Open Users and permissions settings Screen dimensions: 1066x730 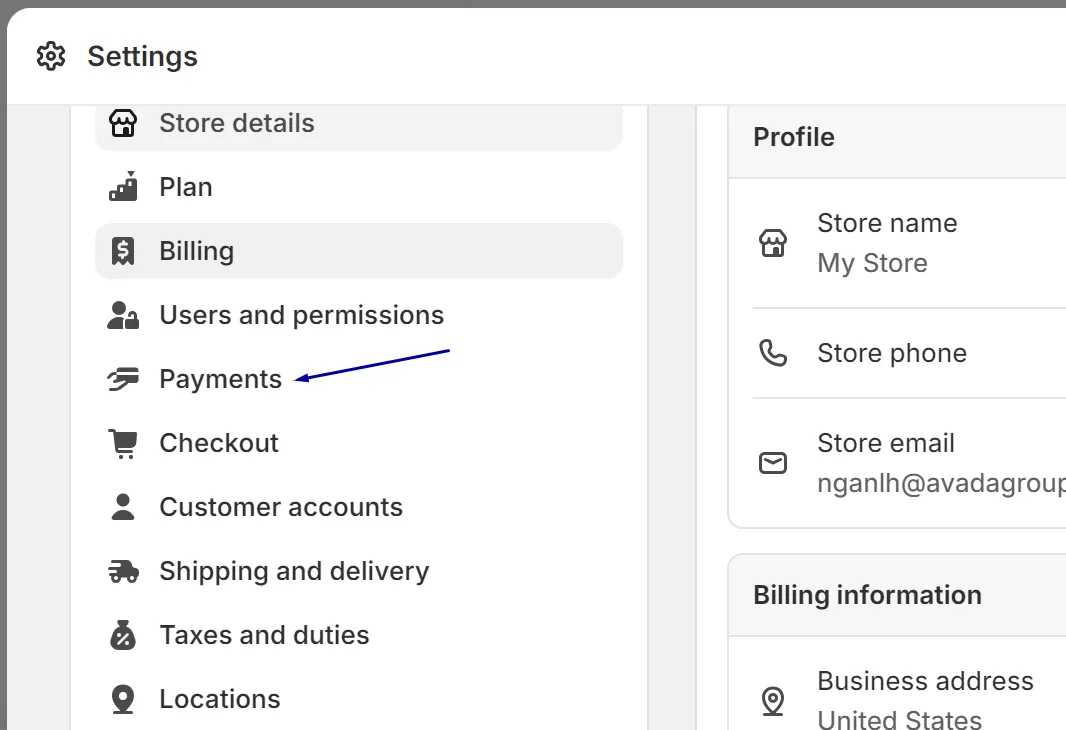[359, 315]
